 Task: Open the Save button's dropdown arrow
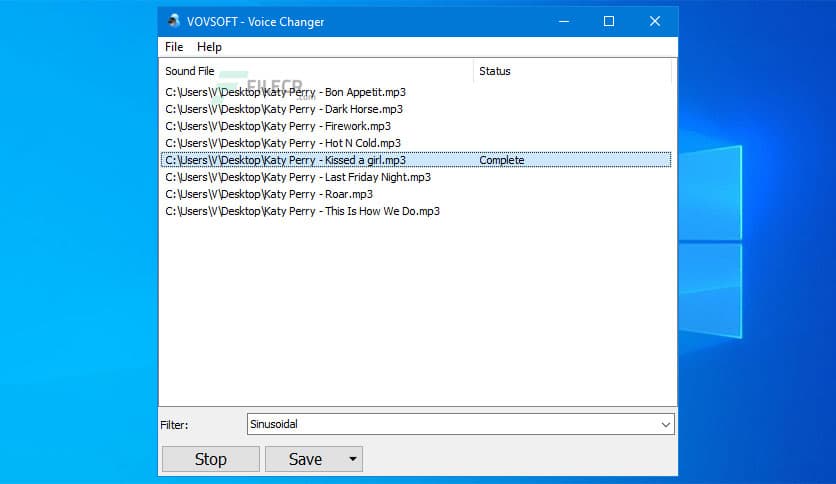click(353, 459)
